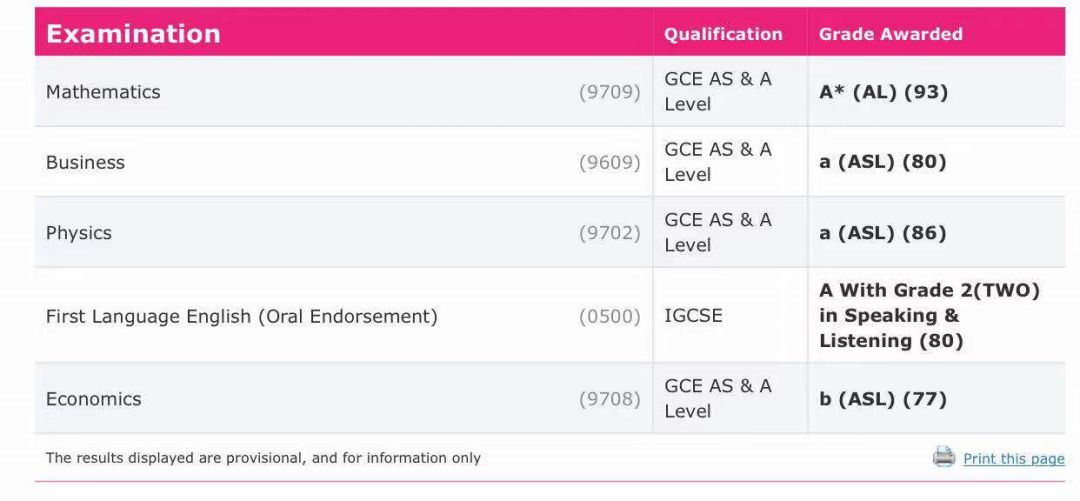Select the Mathematics examination row

pyautogui.click(x=550, y=92)
